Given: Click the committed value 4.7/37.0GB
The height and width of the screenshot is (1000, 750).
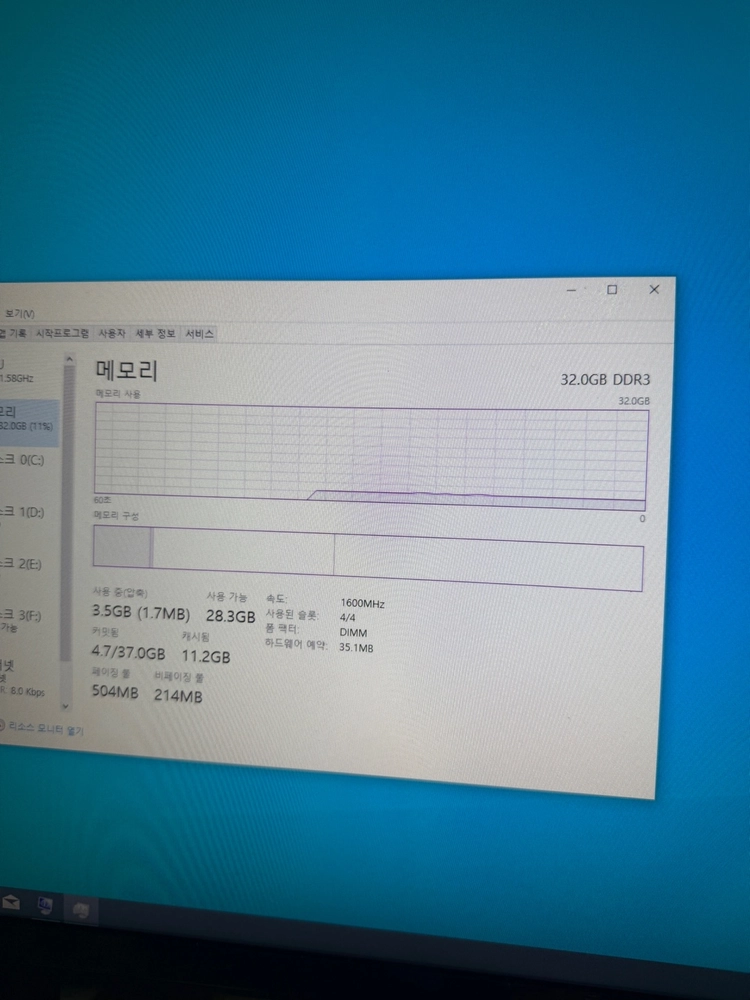Looking at the screenshot, I should [x=128, y=652].
